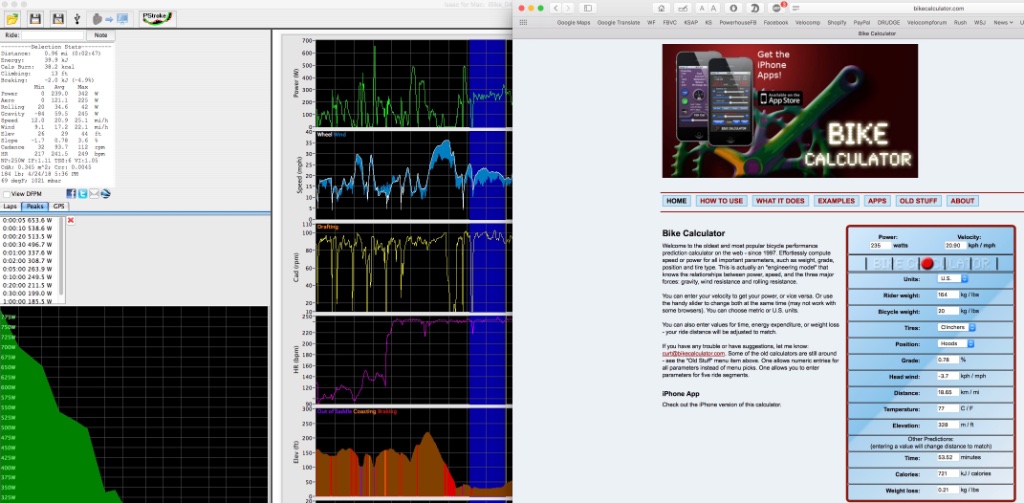Enable the View DFPM checkbox
Screen dimensions: 1024x503
[x=6, y=194]
